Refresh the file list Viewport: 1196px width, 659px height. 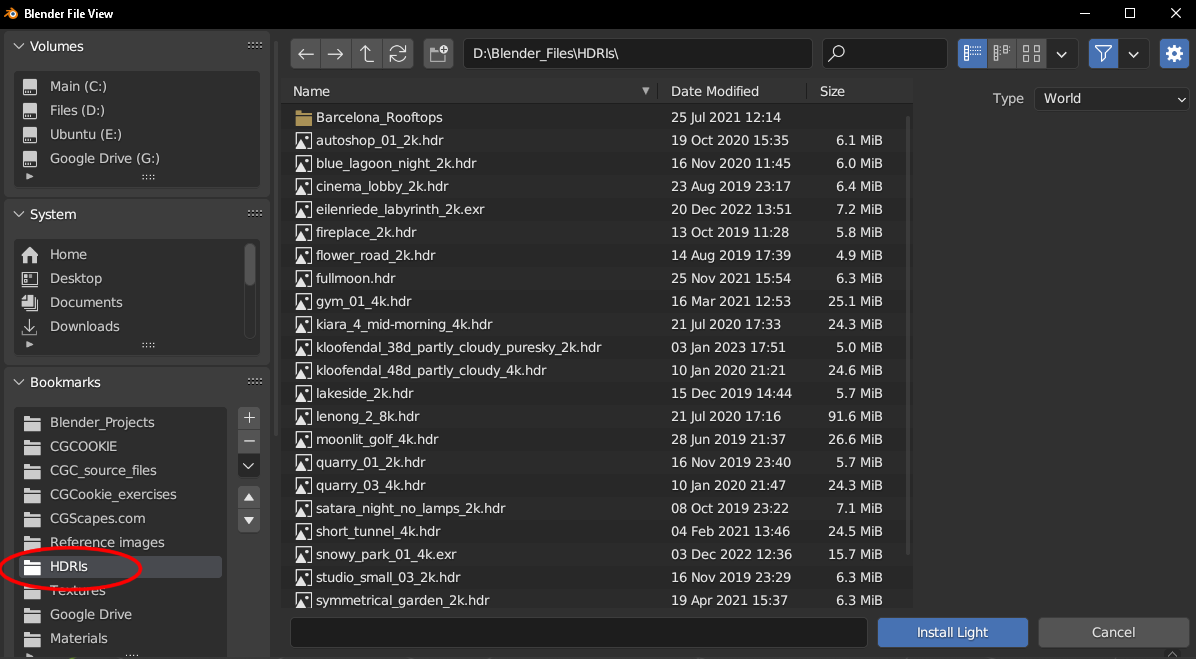398,53
